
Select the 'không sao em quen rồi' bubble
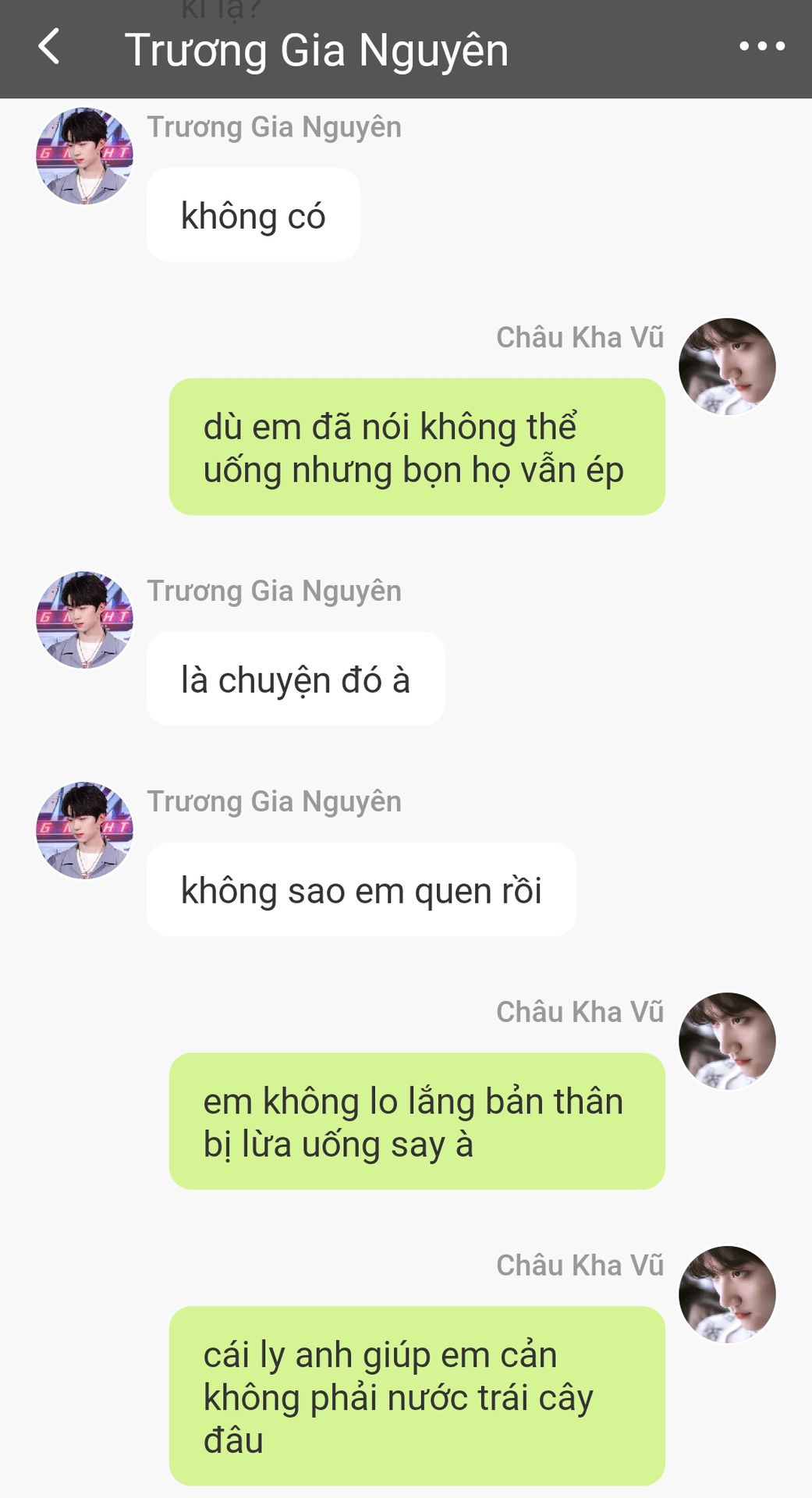(361, 890)
